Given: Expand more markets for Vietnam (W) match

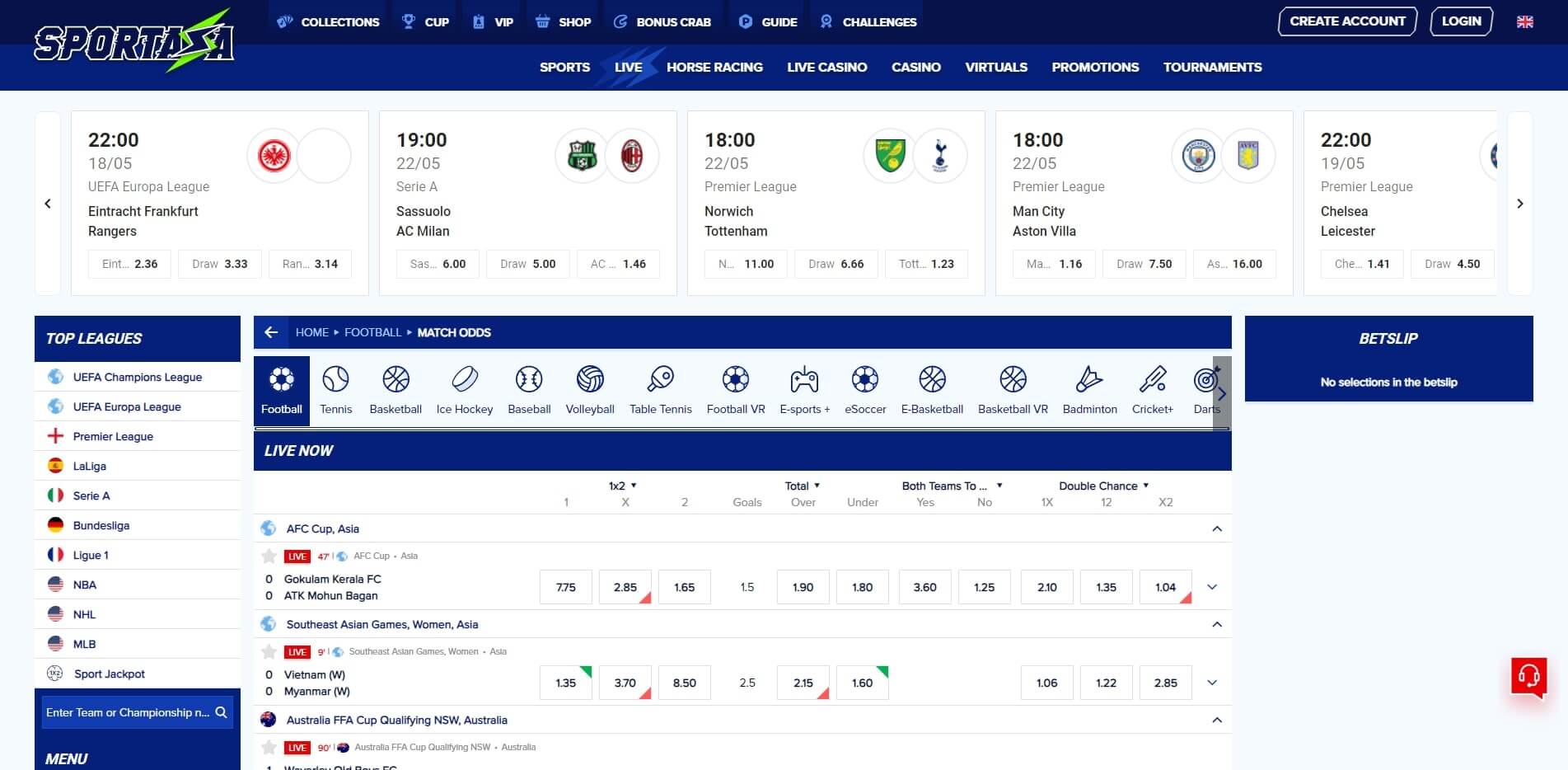Looking at the screenshot, I should click(1212, 683).
